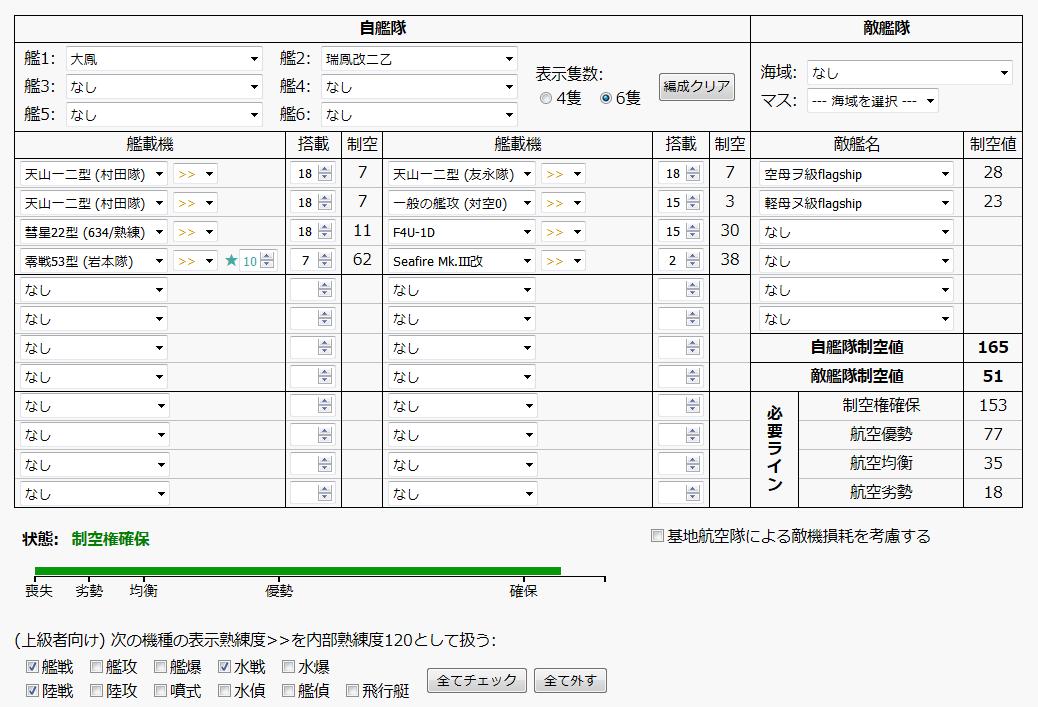
Task: Toggle the 艦偵 checkbox
Action: pos(289,691)
